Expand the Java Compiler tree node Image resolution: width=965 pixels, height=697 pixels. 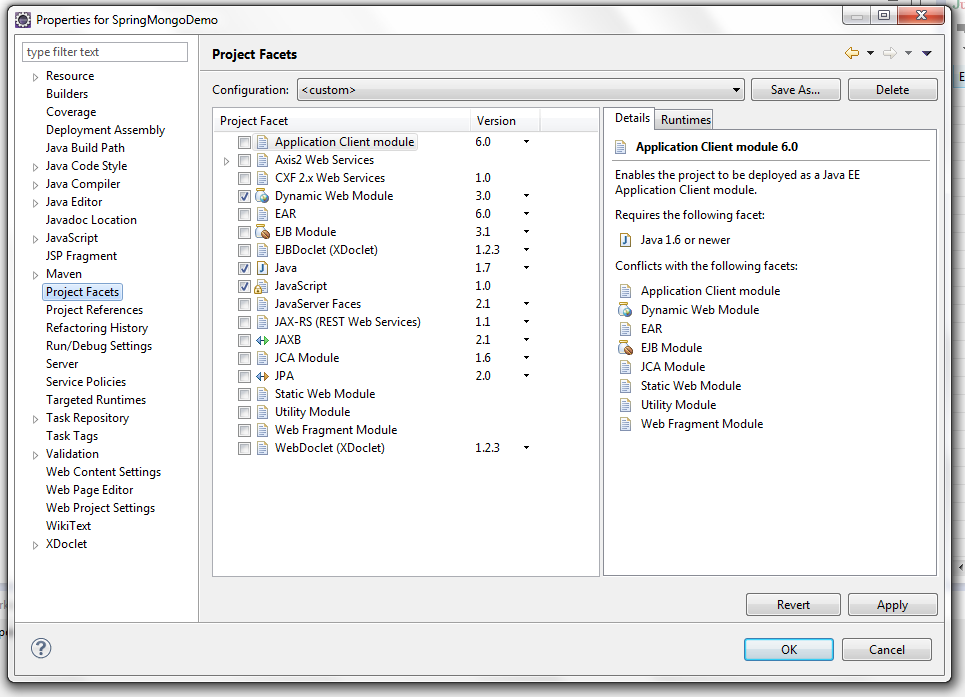click(36, 185)
